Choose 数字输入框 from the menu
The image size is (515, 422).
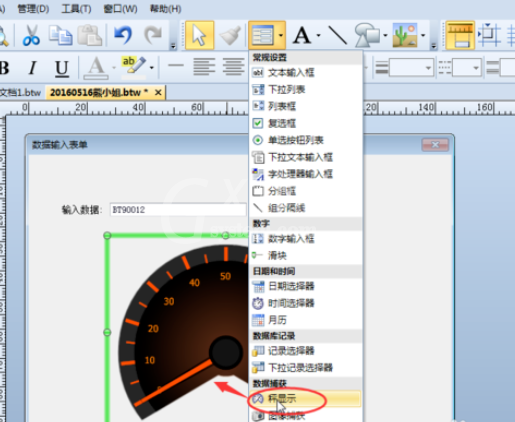[x=305, y=238]
